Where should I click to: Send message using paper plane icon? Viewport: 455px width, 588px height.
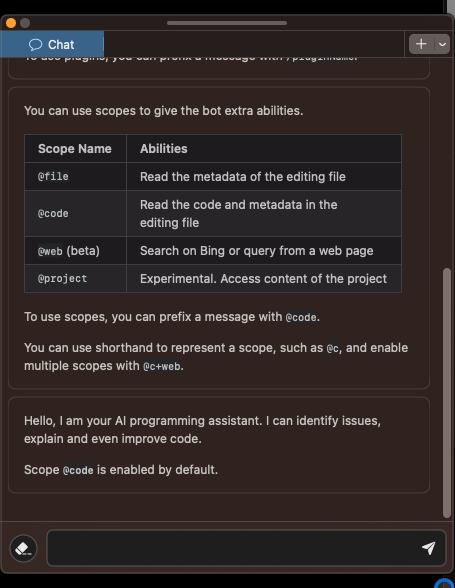coord(428,548)
